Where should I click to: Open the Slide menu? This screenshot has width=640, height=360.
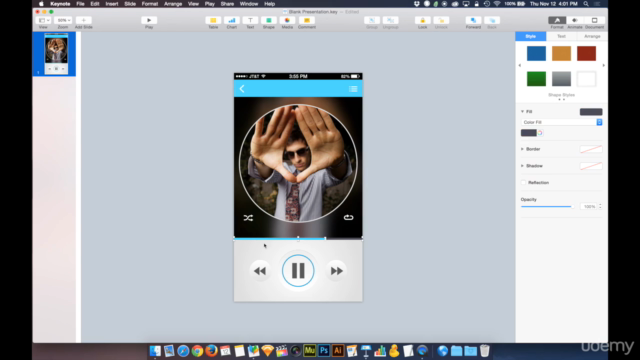130,4
